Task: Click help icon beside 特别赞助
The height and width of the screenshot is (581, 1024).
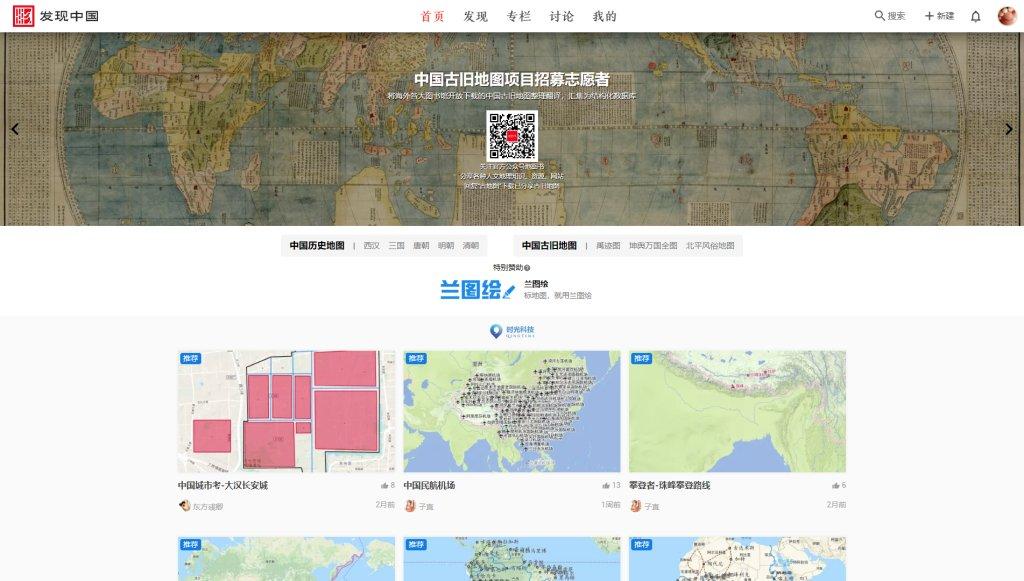Action: 527,268
